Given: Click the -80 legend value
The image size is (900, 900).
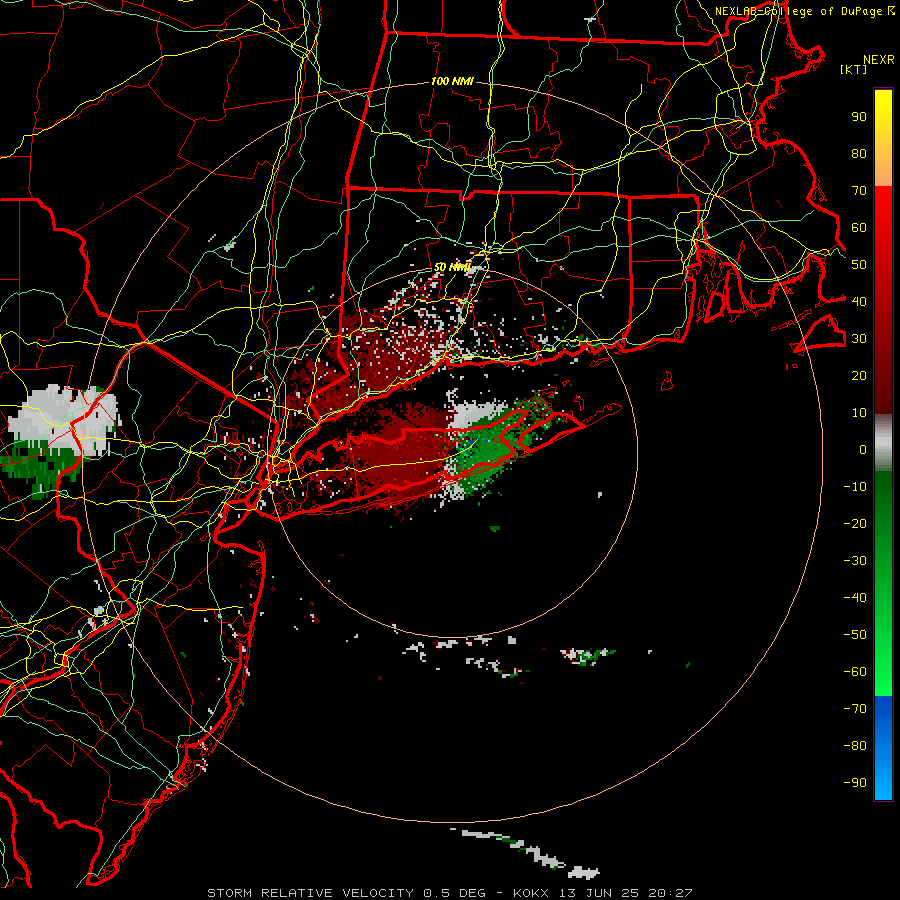Looking at the screenshot, I should click(855, 746).
